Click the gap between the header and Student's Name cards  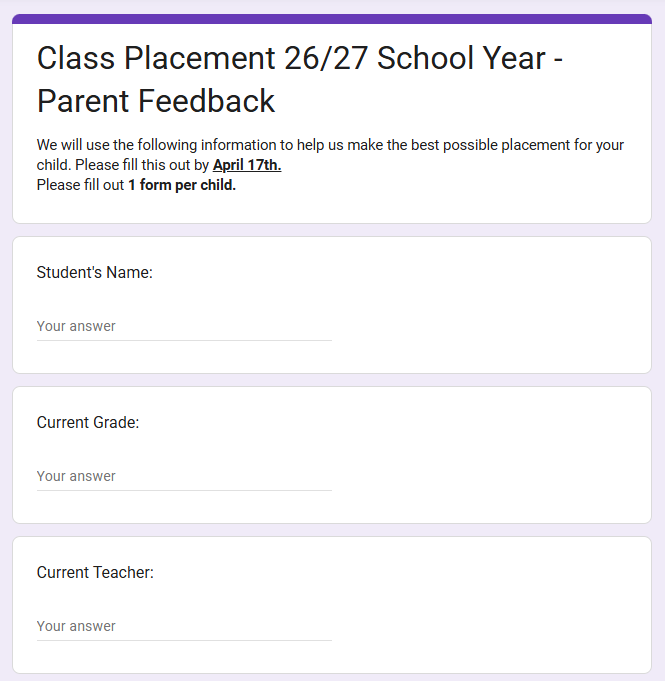click(x=332, y=230)
